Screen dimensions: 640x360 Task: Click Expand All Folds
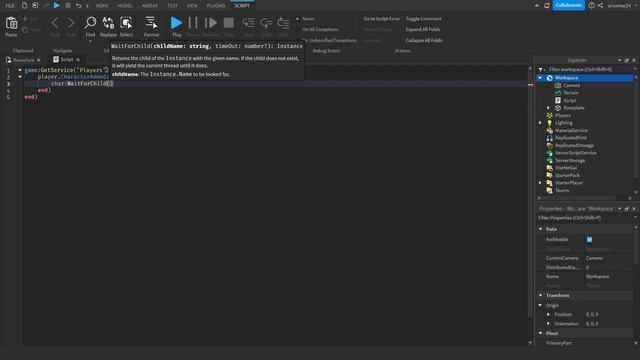(423, 29)
